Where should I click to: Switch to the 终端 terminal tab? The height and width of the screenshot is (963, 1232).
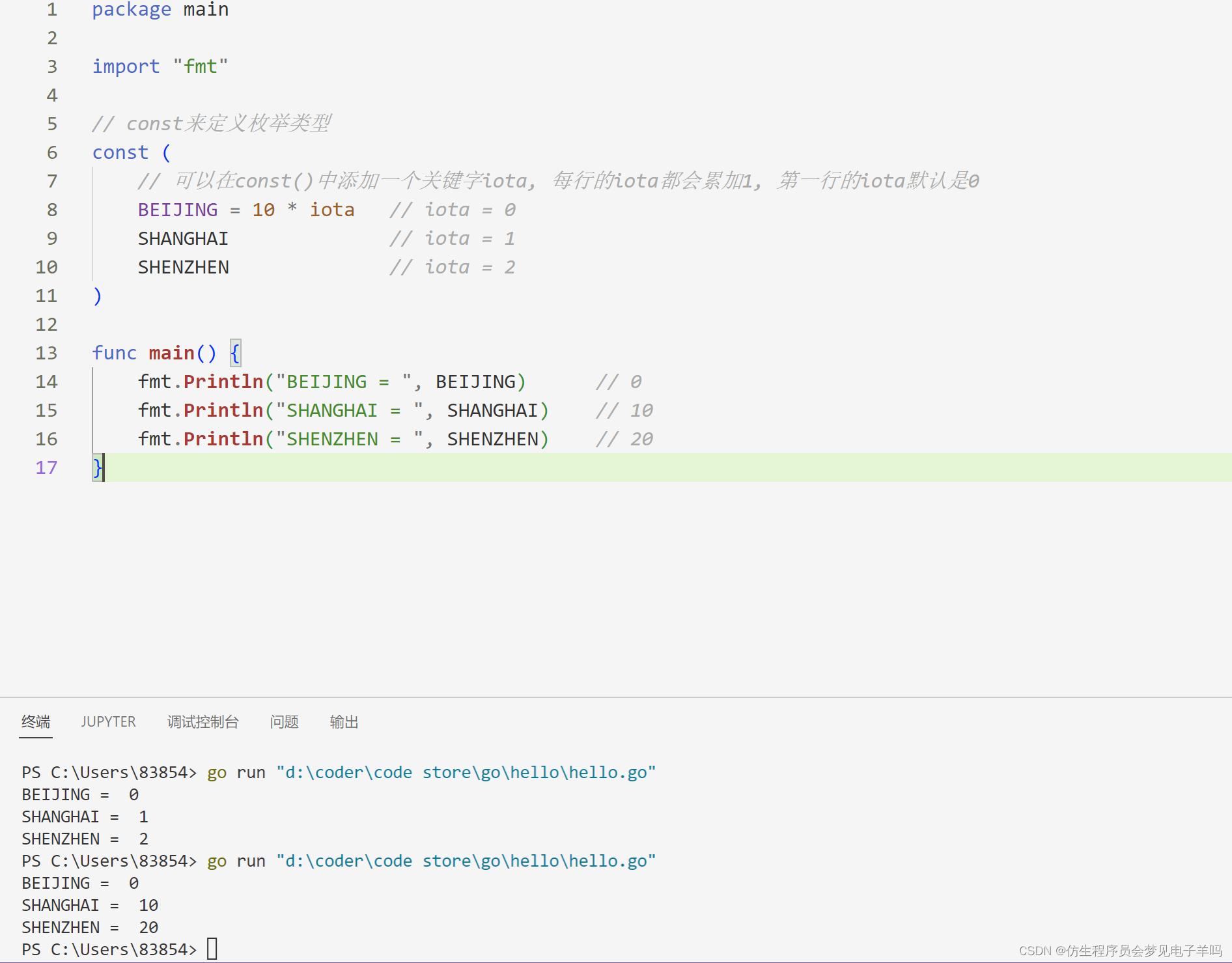[x=36, y=721]
